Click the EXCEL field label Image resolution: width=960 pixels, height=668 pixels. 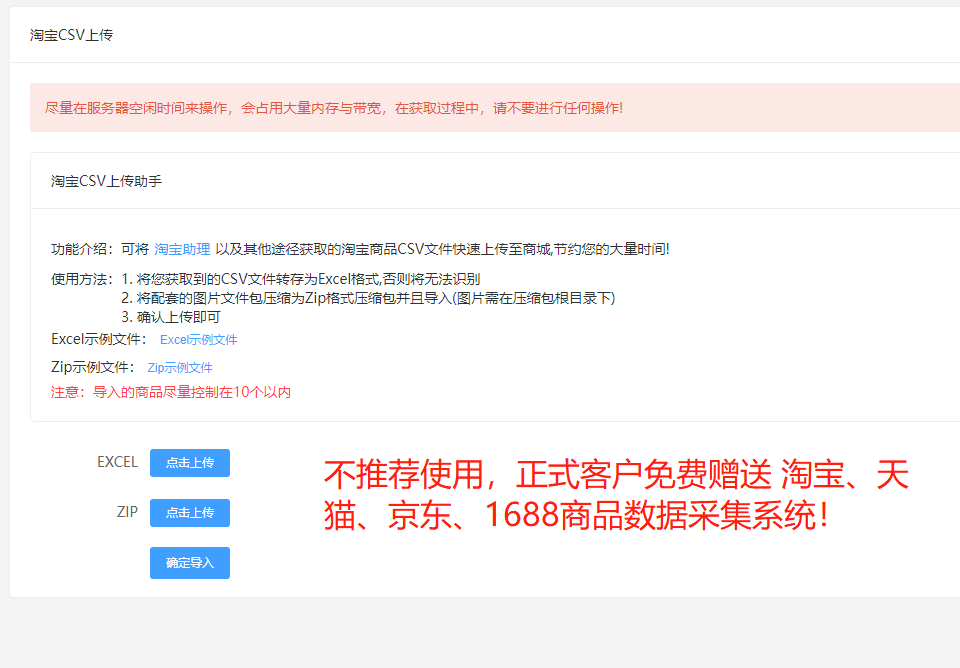point(118,462)
